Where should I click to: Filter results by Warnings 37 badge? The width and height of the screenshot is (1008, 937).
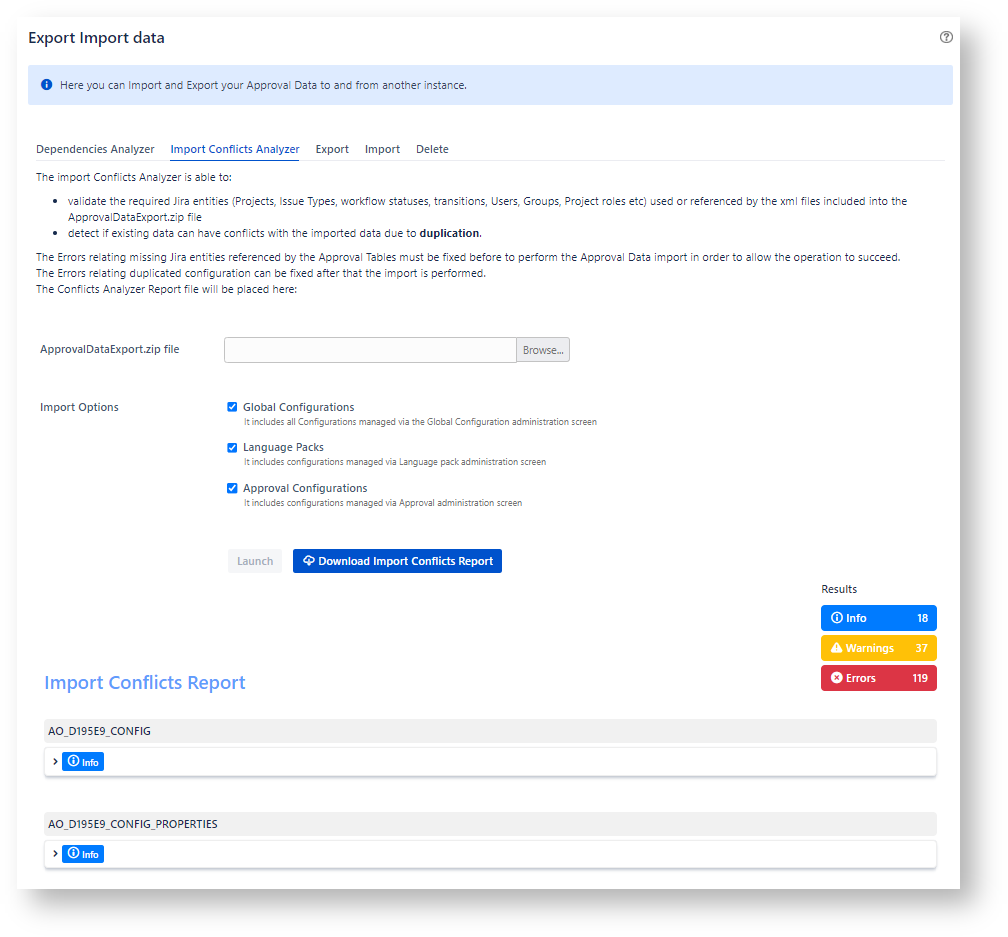879,648
